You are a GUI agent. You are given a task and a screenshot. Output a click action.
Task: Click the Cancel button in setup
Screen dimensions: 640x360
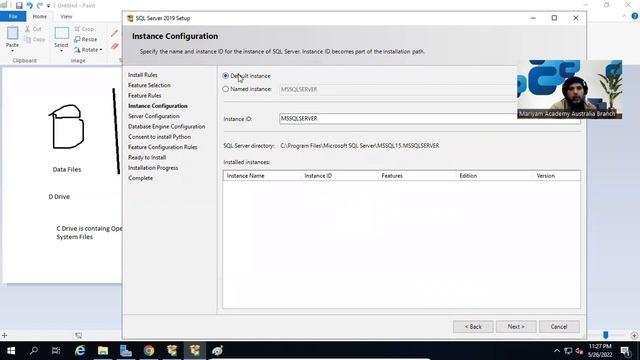(x=559, y=327)
